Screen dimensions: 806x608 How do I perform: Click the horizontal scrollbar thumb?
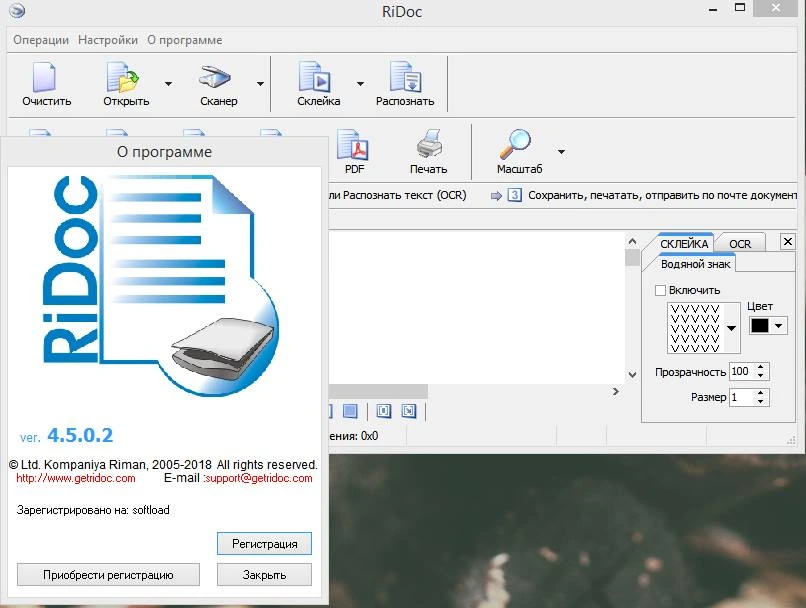pyautogui.click(x=378, y=392)
